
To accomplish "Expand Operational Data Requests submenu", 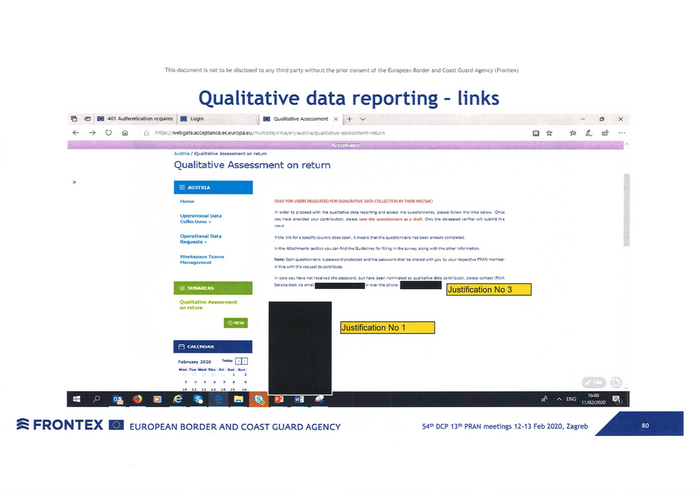I will 200,238.
